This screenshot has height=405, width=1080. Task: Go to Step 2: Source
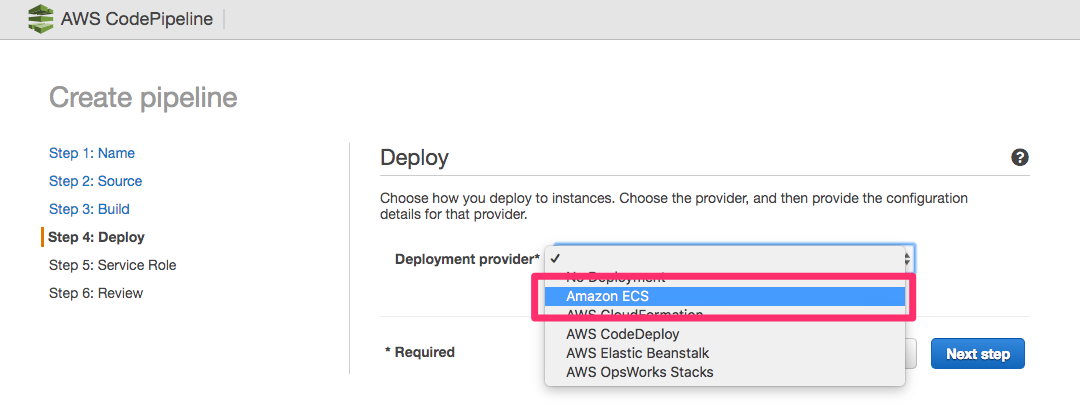pos(95,181)
